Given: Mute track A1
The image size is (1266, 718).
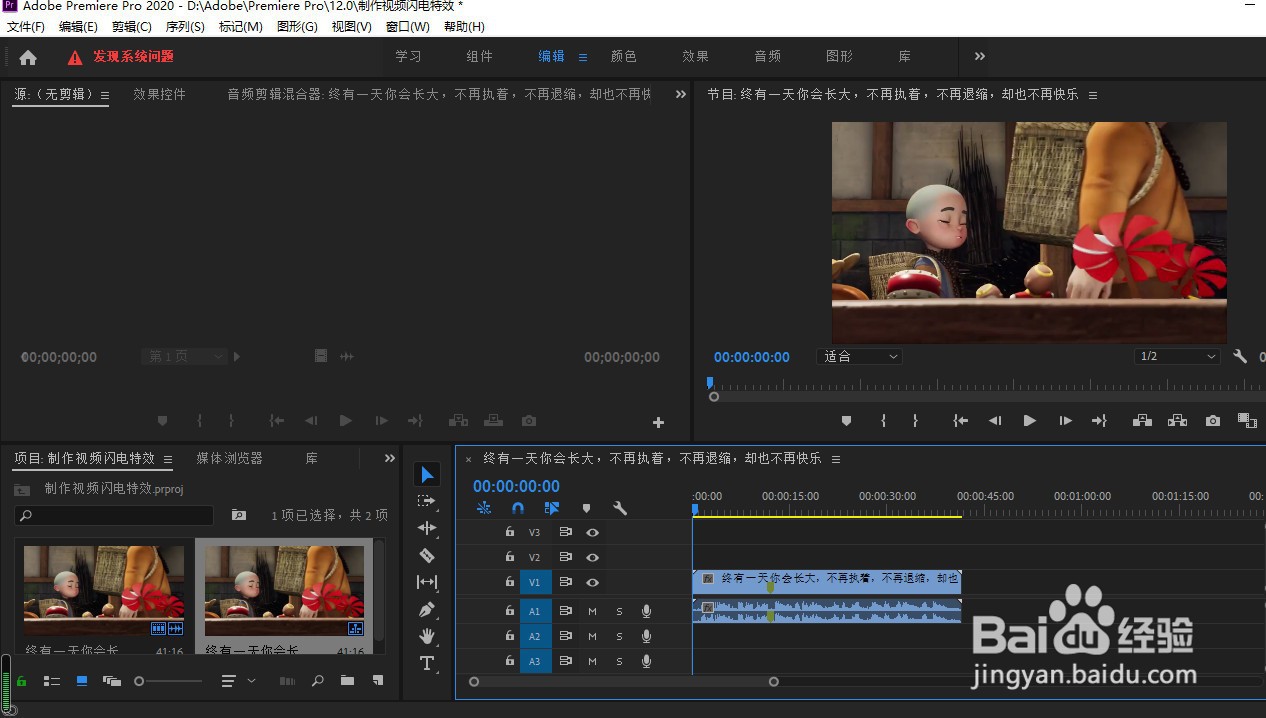Looking at the screenshot, I should tap(592, 611).
